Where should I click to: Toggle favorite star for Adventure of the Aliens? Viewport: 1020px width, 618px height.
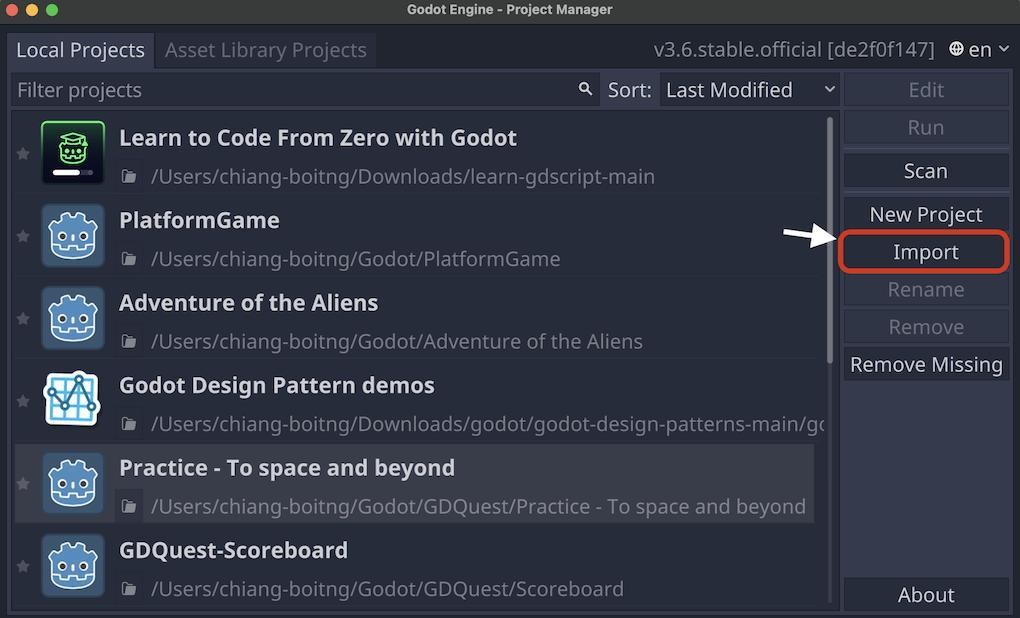pos(23,318)
